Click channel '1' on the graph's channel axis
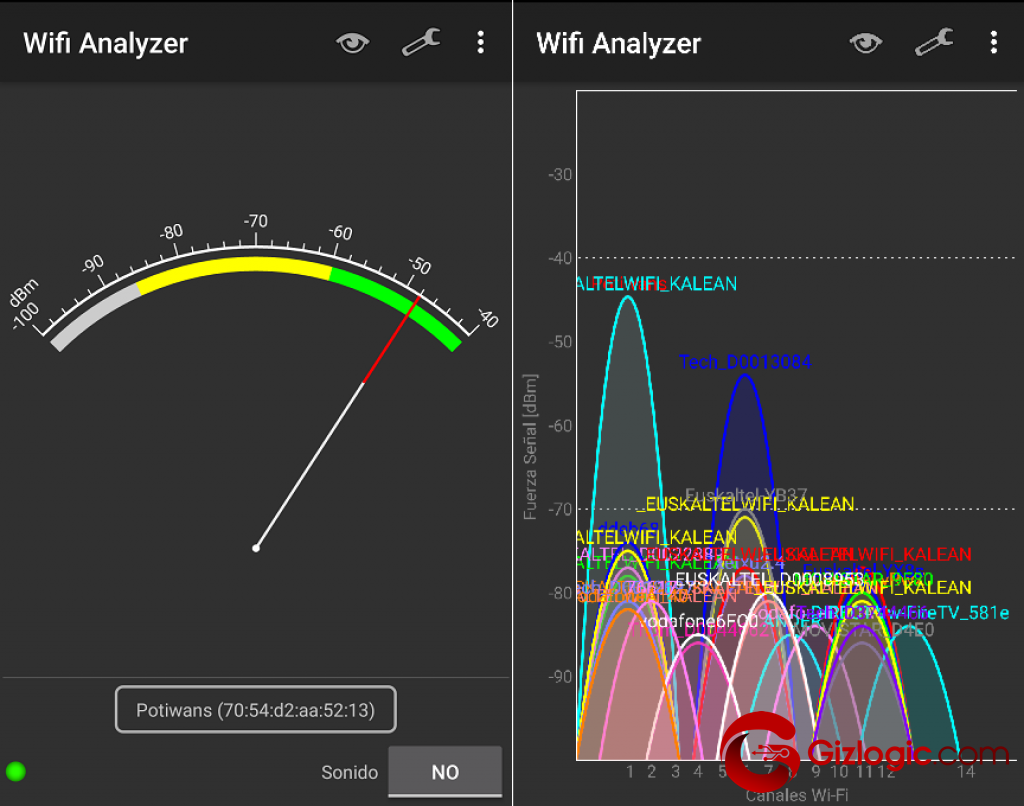Screen dimensions: 1024x806 [630, 772]
